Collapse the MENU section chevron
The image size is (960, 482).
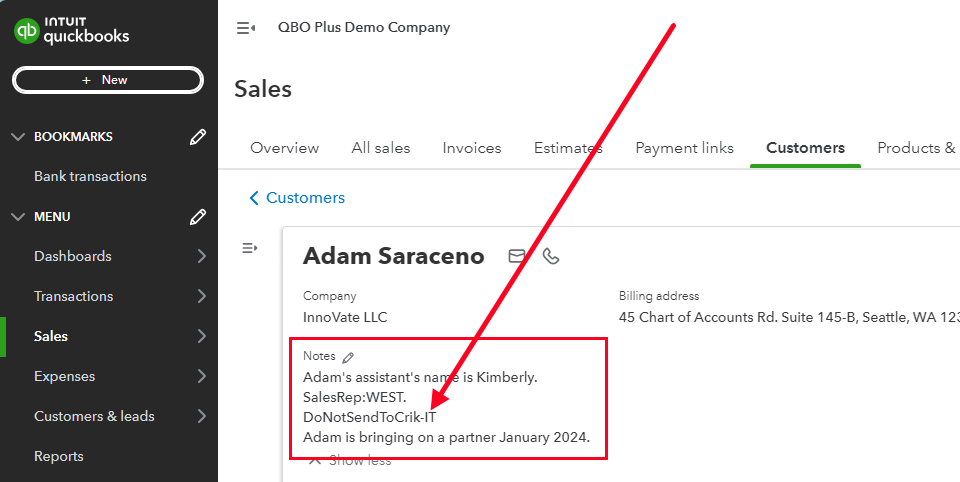click(17, 217)
